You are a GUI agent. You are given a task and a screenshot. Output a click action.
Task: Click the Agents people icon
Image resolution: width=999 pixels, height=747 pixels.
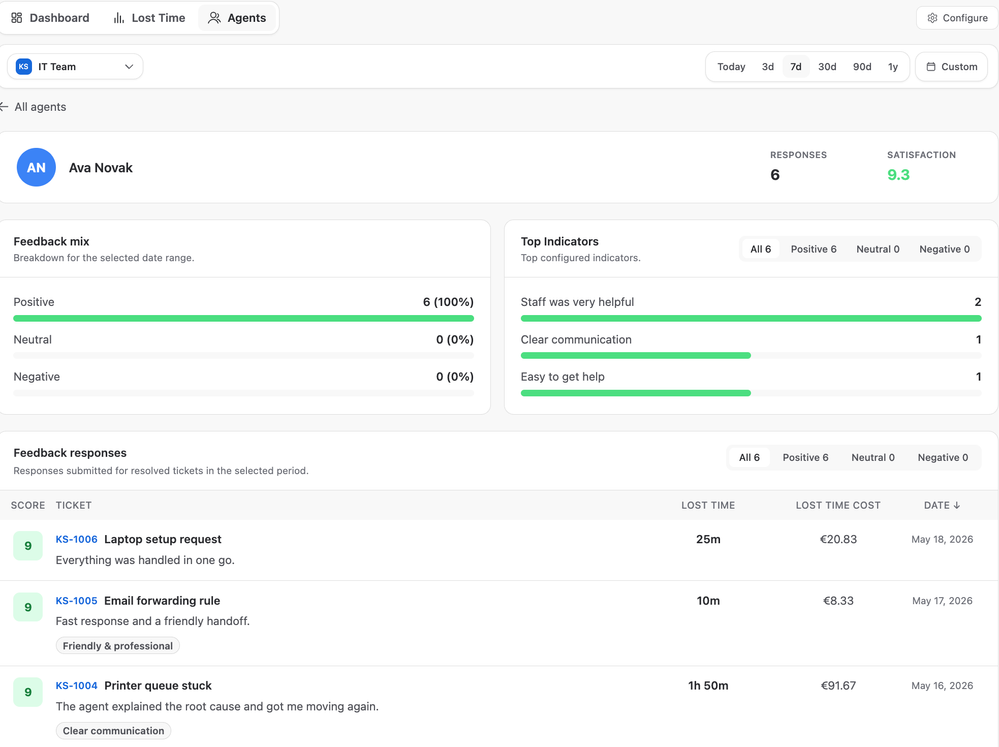coord(215,18)
